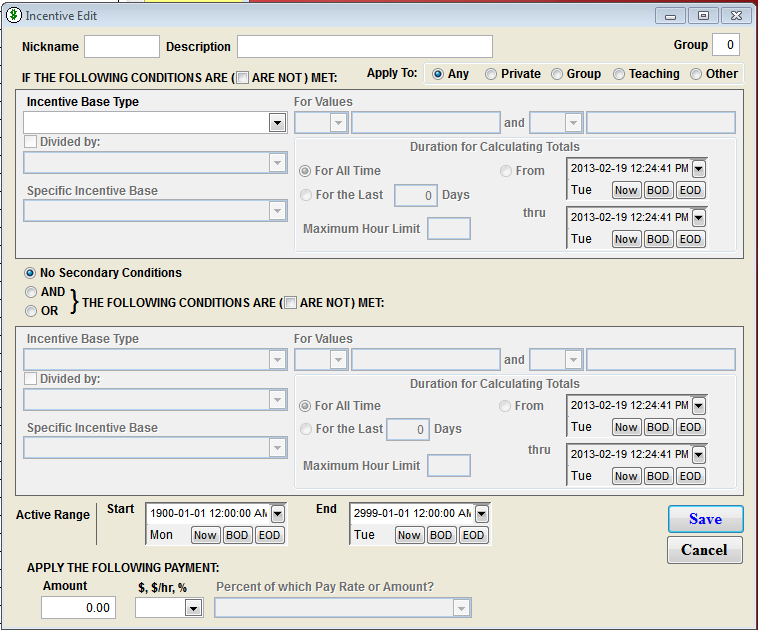
Task: Click End date field 2999-01-01
Action: (x=412, y=513)
